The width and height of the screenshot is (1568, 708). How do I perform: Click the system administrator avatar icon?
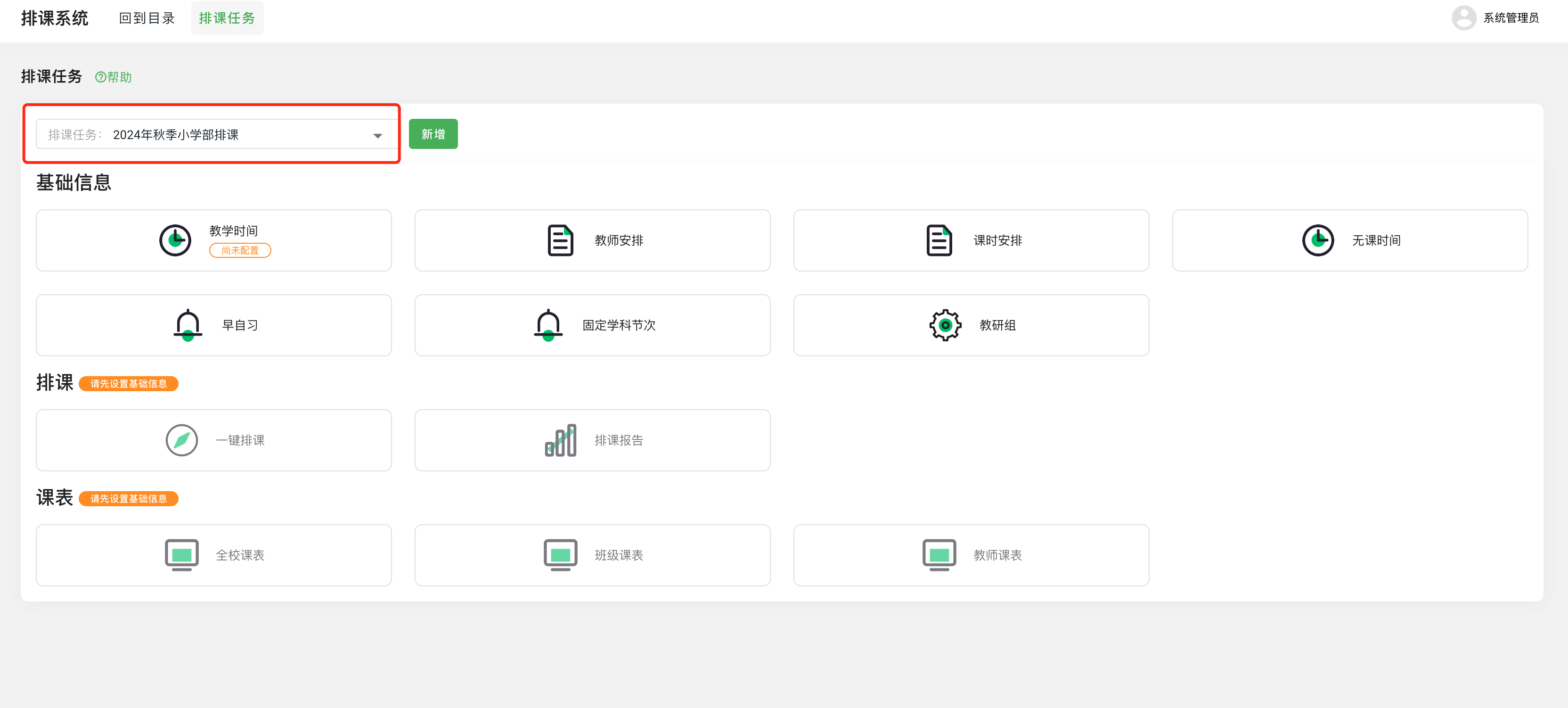point(1463,17)
